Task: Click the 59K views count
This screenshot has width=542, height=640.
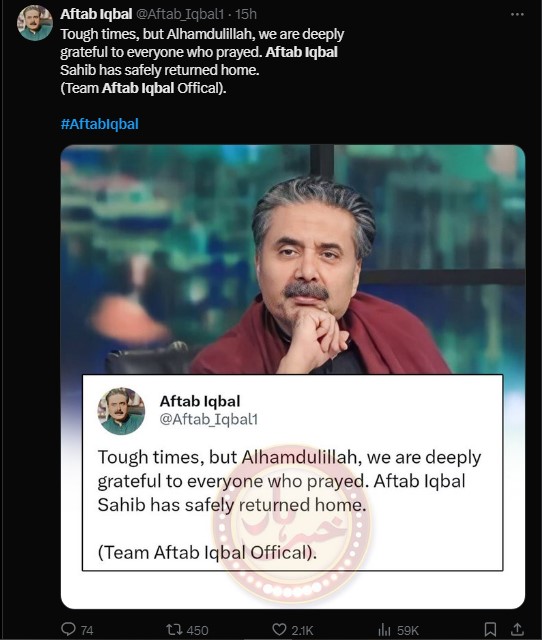Action: pyautogui.click(x=408, y=630)
